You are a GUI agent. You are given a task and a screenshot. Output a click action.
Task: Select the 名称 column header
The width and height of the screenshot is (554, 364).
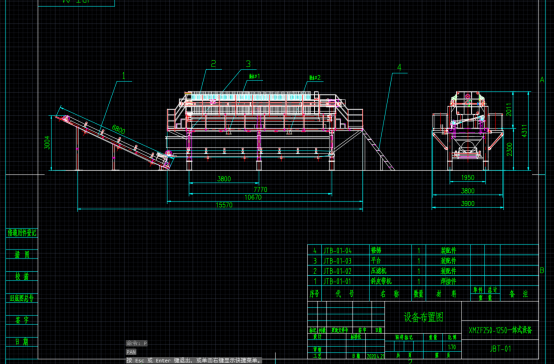[390, 294]
